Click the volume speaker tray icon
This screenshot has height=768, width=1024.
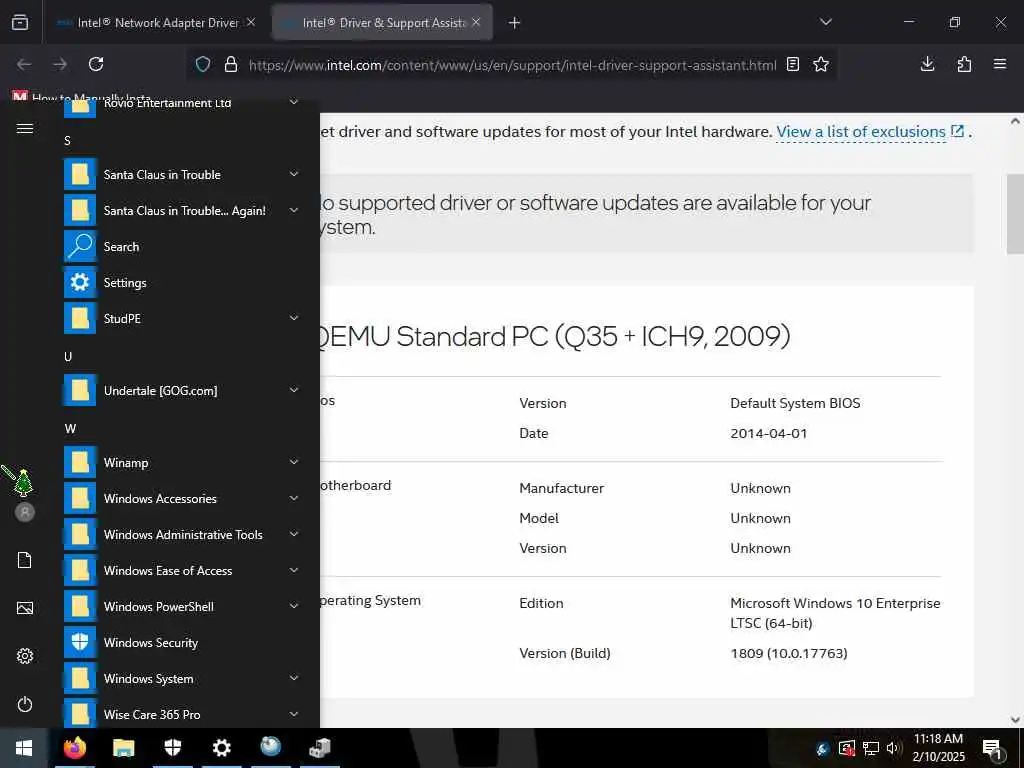[x=893, y=748]
